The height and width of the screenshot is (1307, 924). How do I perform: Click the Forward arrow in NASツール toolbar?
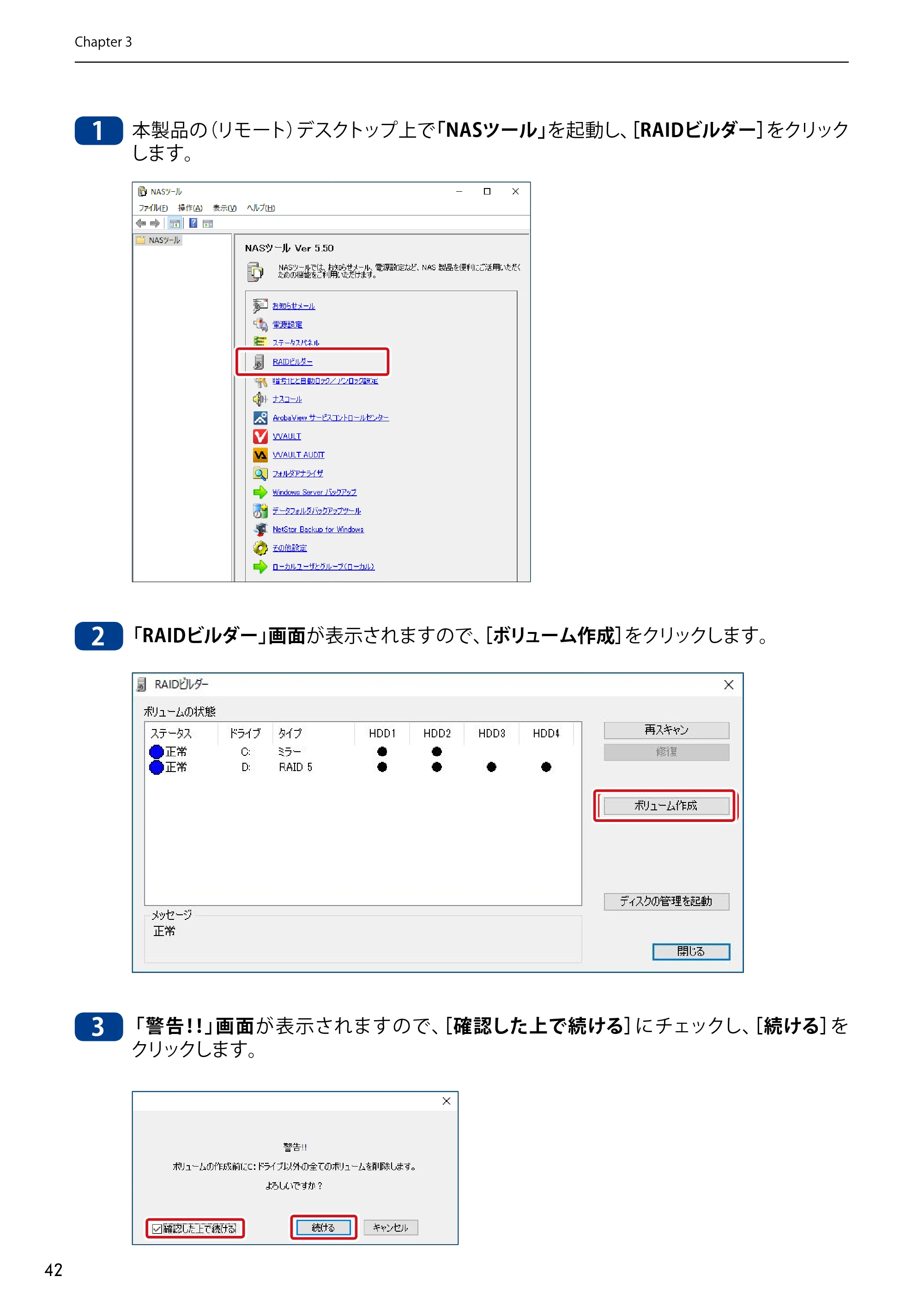point(155,223)
